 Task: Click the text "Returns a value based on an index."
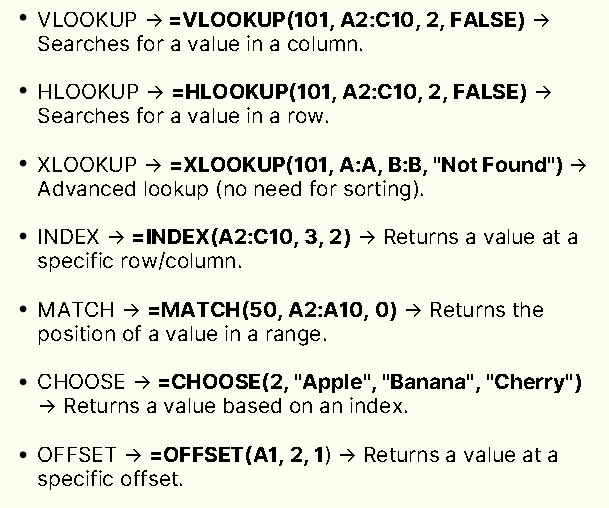pyautogui.click(x=236, y=406)
